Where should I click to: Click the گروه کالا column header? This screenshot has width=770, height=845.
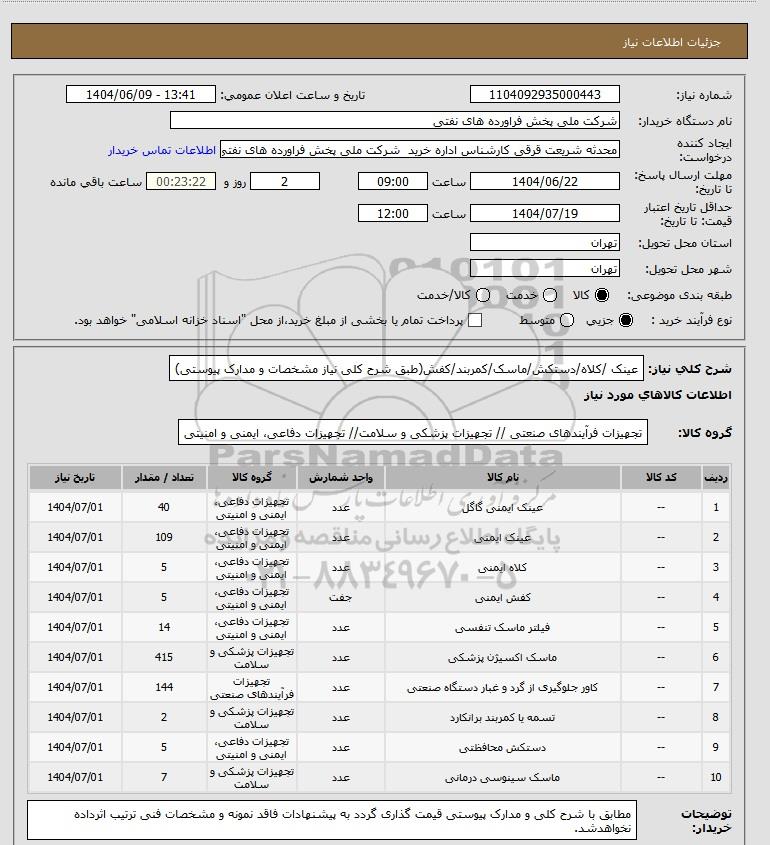(252, 477)
